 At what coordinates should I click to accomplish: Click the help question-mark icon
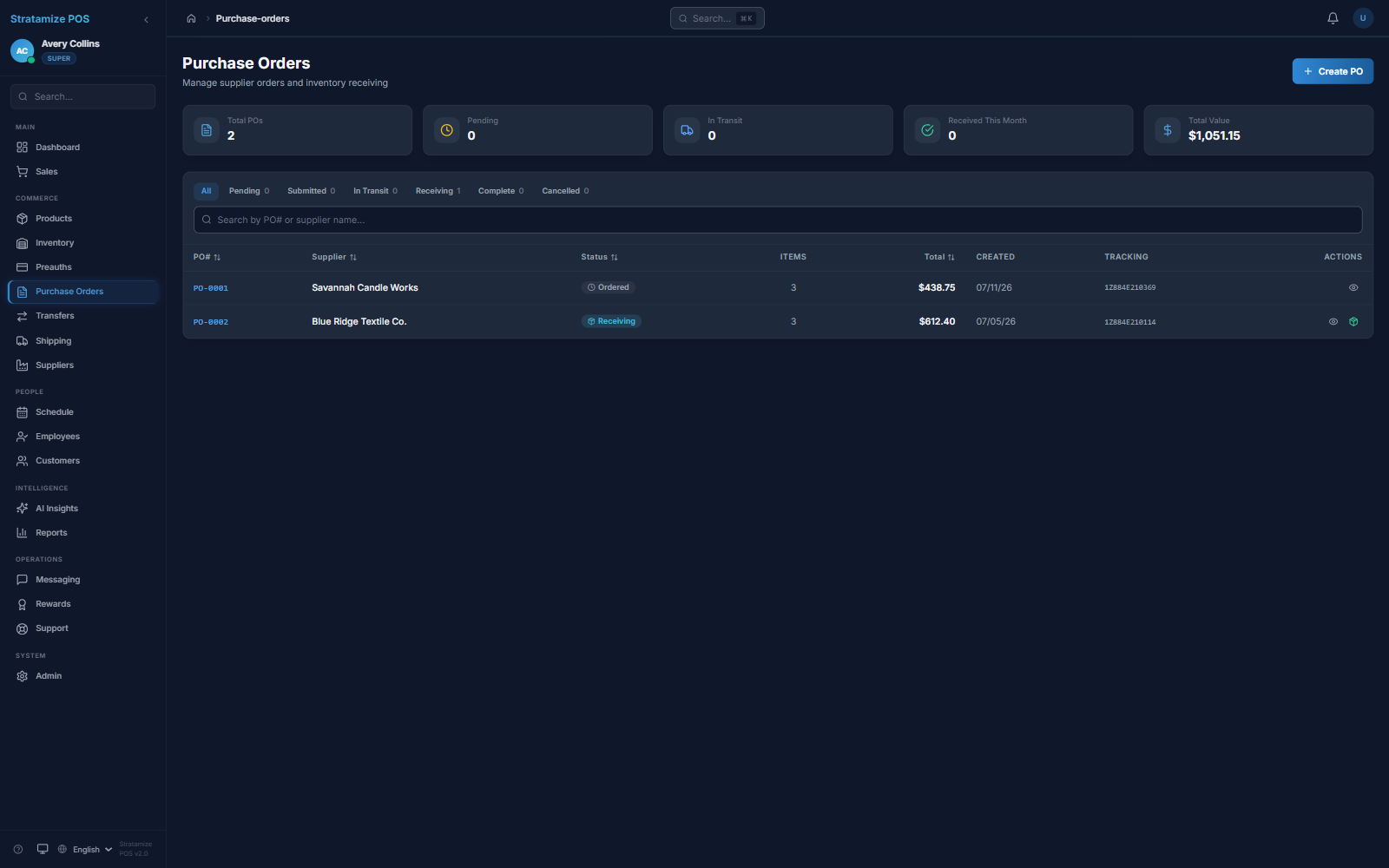coord(18,849)
